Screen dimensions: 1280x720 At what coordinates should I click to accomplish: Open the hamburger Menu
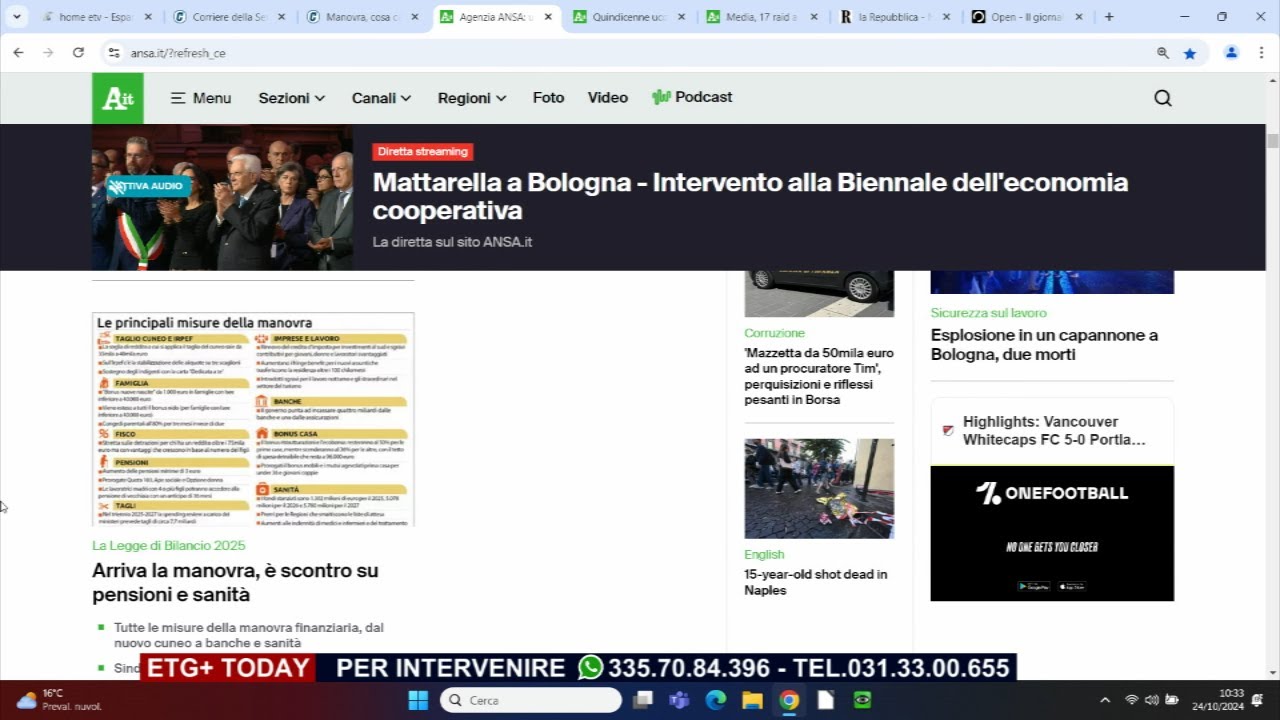tap(201, 98)
